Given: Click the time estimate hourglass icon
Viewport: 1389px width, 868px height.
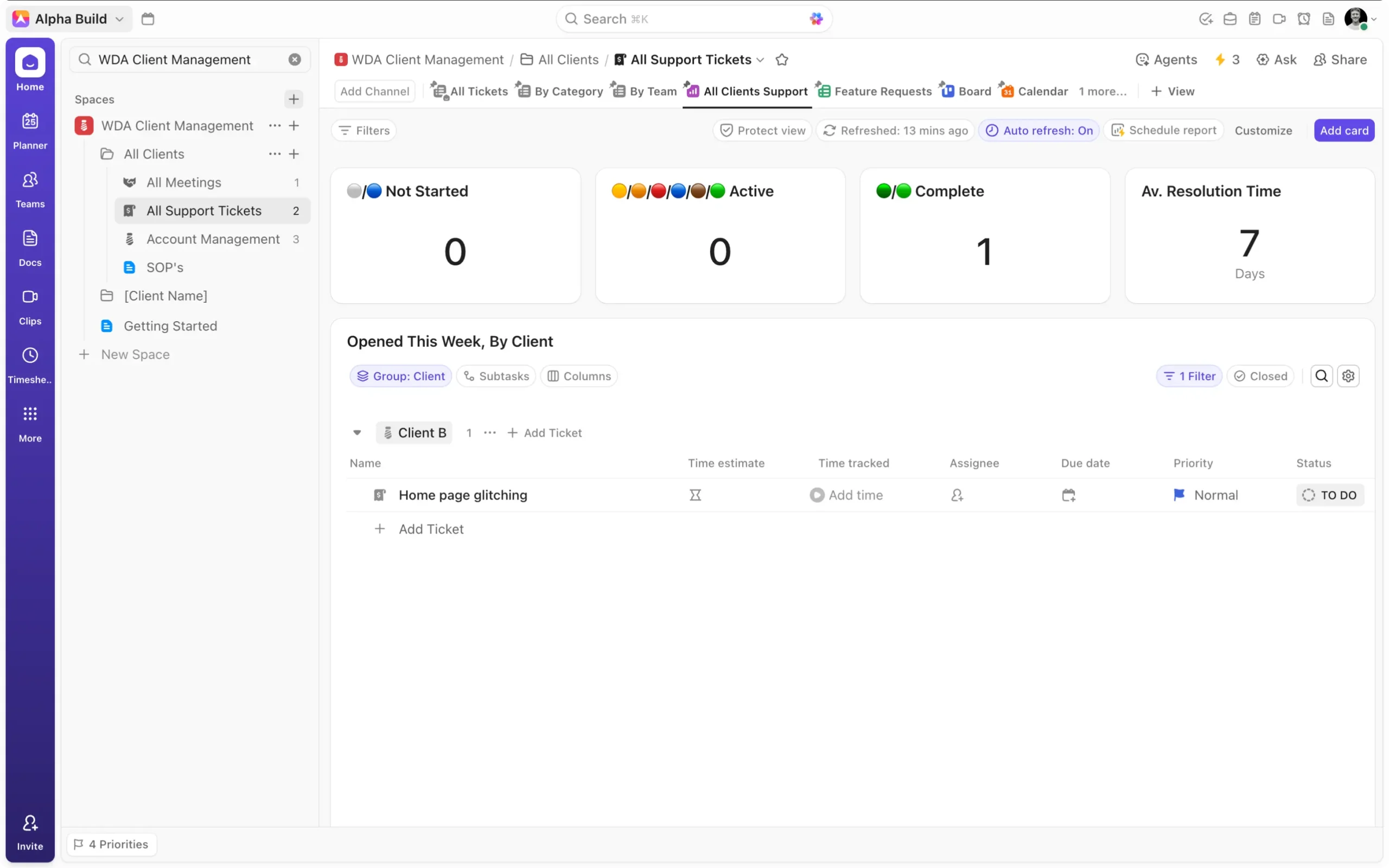Looking at the screenshot, I should 694,495.
